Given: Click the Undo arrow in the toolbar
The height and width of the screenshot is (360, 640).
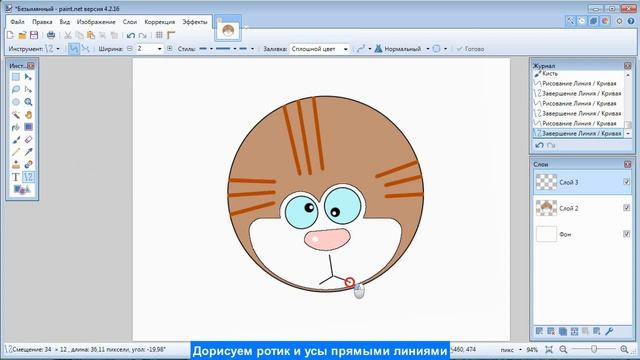Looking at the screenshot, I should pyautogui.click(x=131, y=35).
